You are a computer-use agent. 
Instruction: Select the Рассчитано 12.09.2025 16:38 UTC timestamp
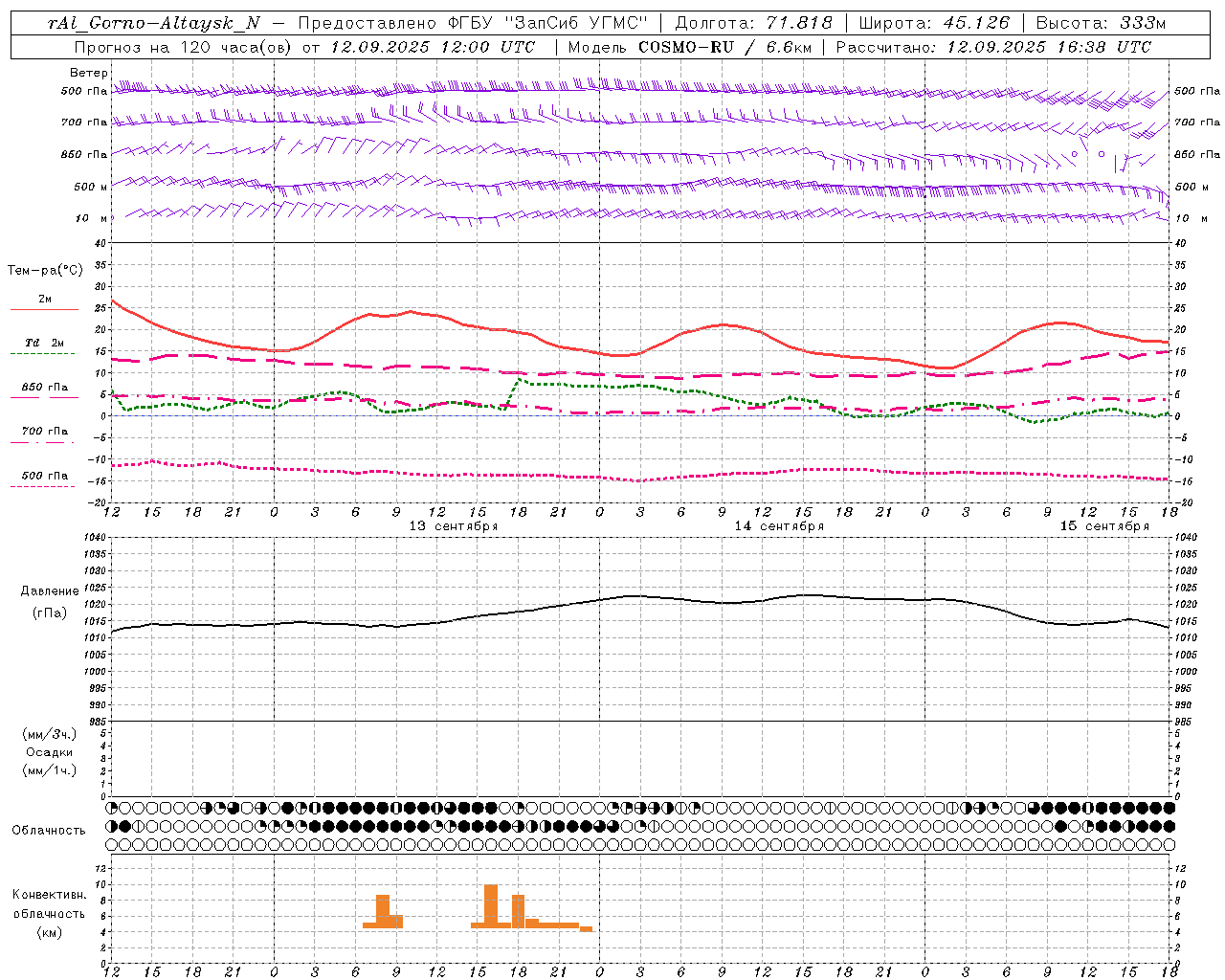(994, 47)
